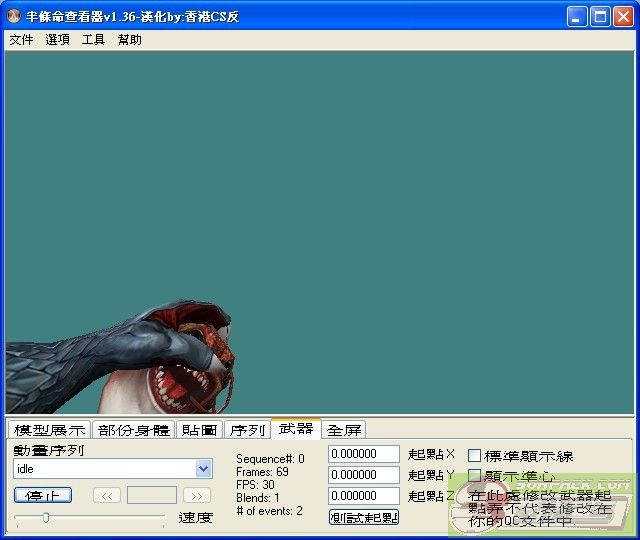Image resolution: width=640 pixels, height=540 pixels.
Task: Click the 測試起點 button
Action: tap(364, 517)
